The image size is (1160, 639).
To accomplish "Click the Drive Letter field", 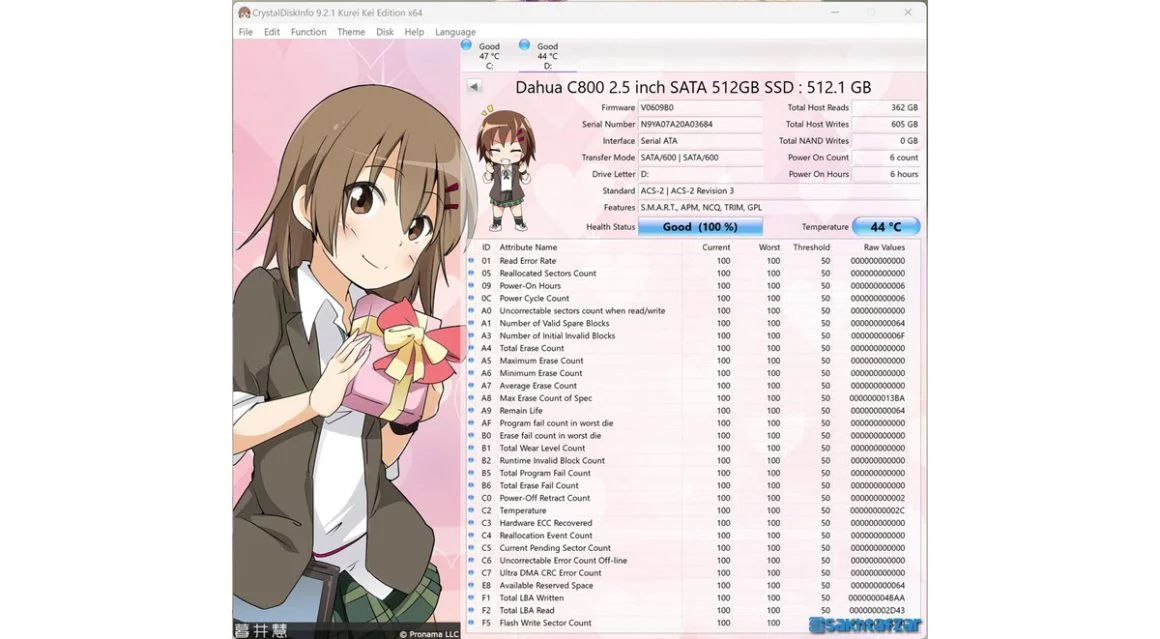I will point(700,174).
